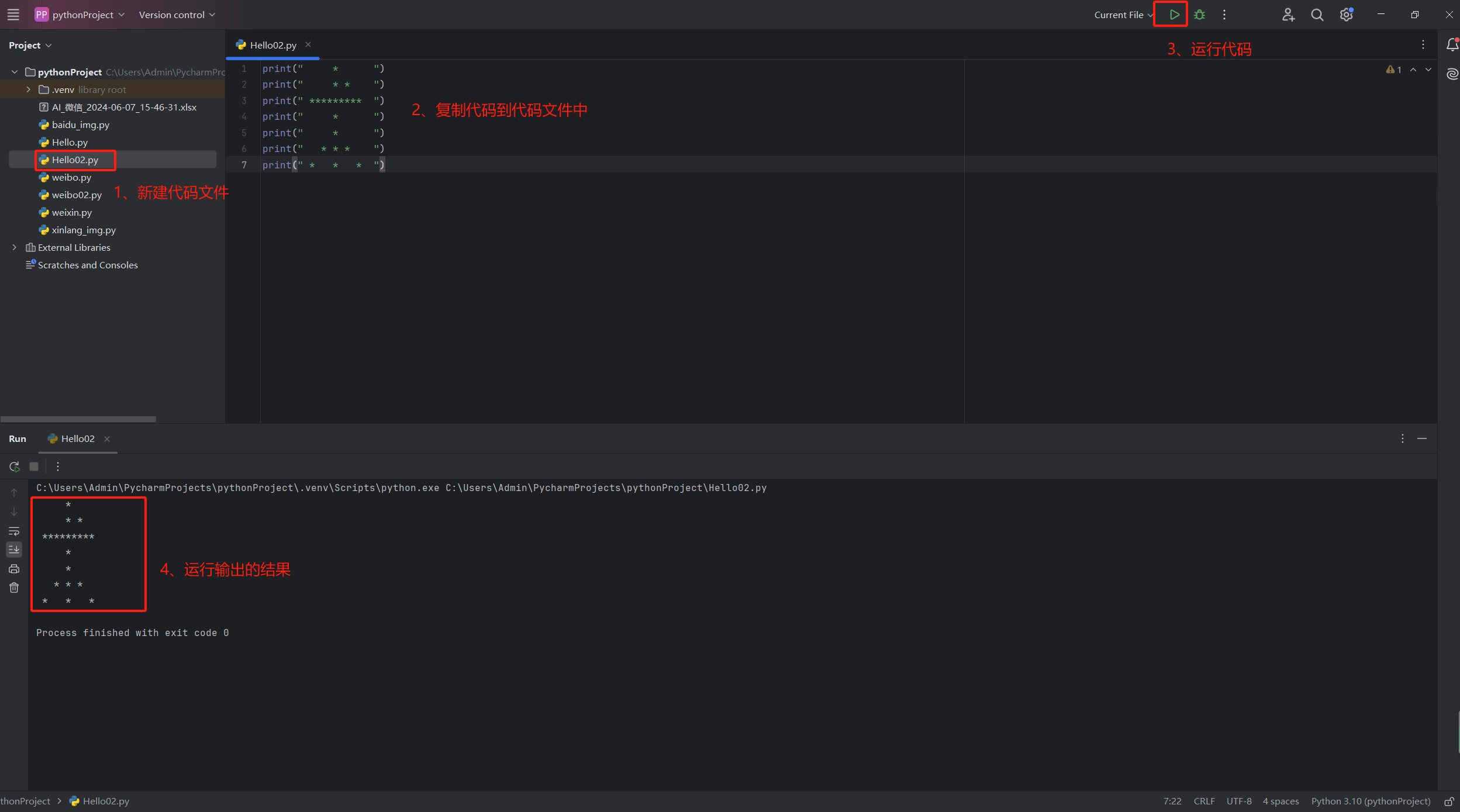Expand the External Libraries tree node
This screenshot has width=1460, height=812.
click(15, 247)
